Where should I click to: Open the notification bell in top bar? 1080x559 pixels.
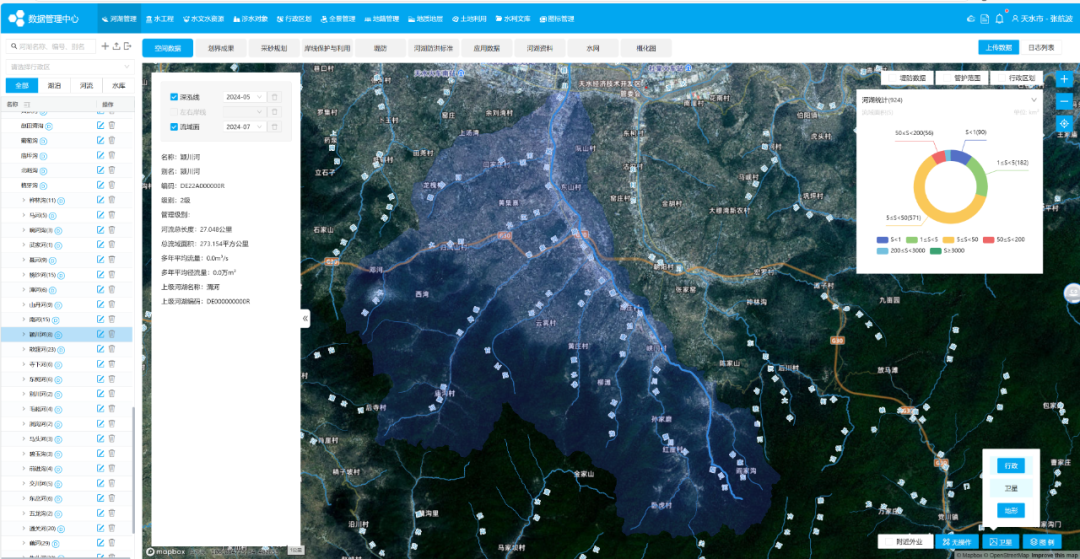pos(1000,19)
